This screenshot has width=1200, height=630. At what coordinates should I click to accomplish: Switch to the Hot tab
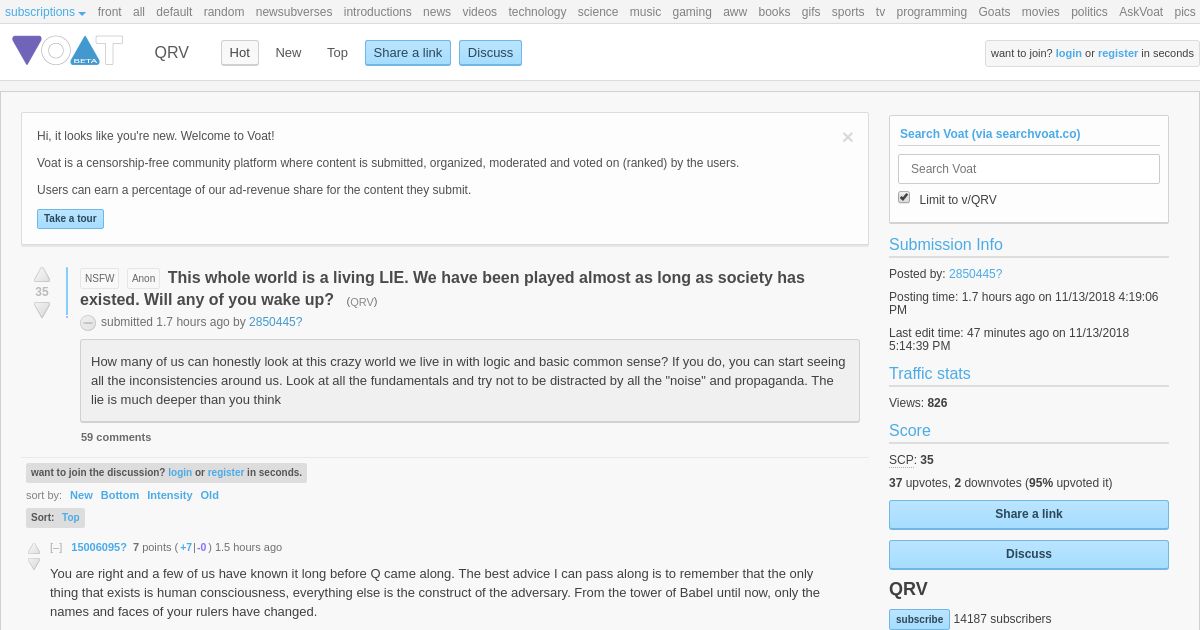(x=240, y=53)
